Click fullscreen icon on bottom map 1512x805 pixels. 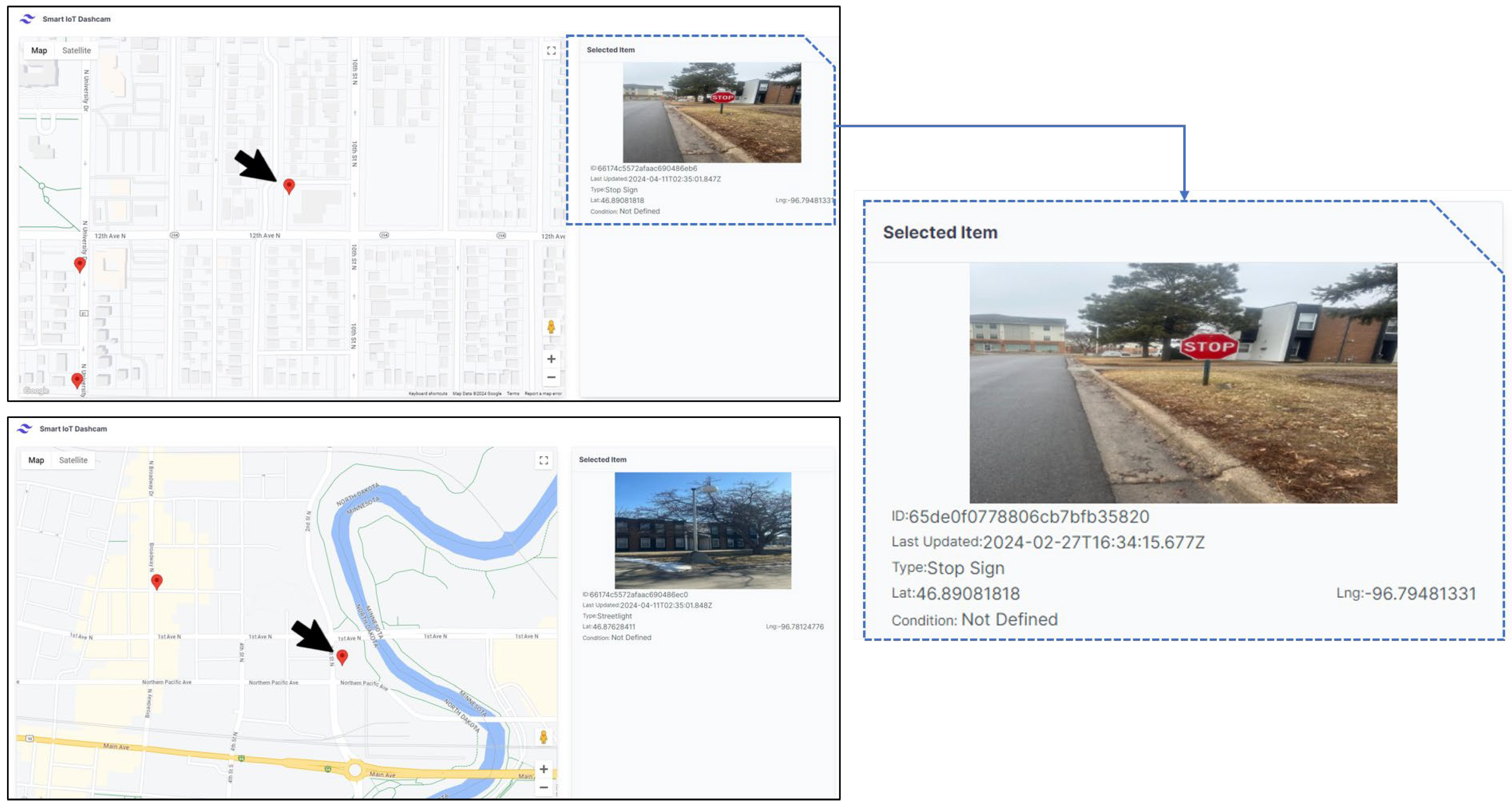tap(543, 460)
